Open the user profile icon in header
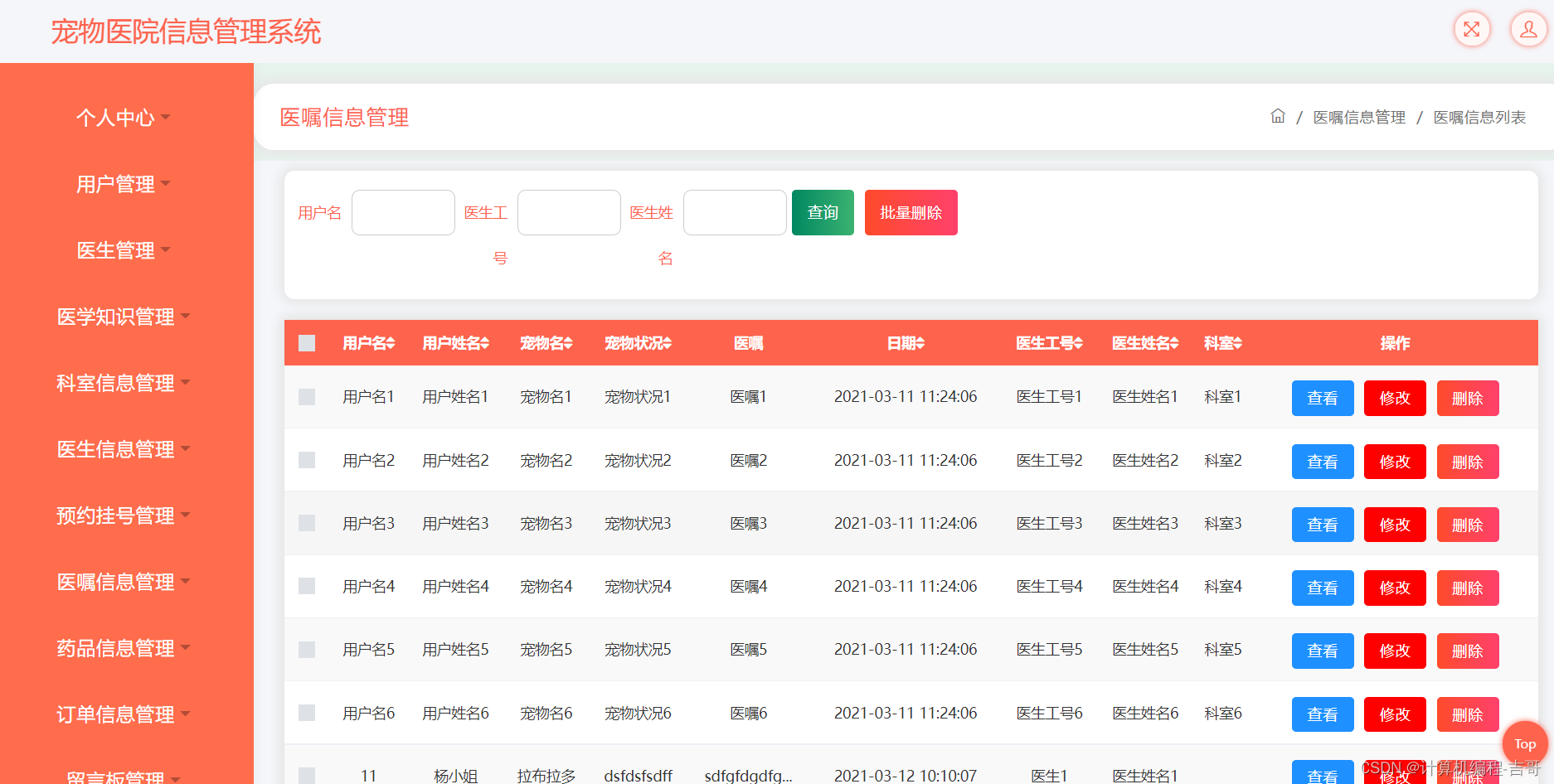 (x=1527, y=30)
